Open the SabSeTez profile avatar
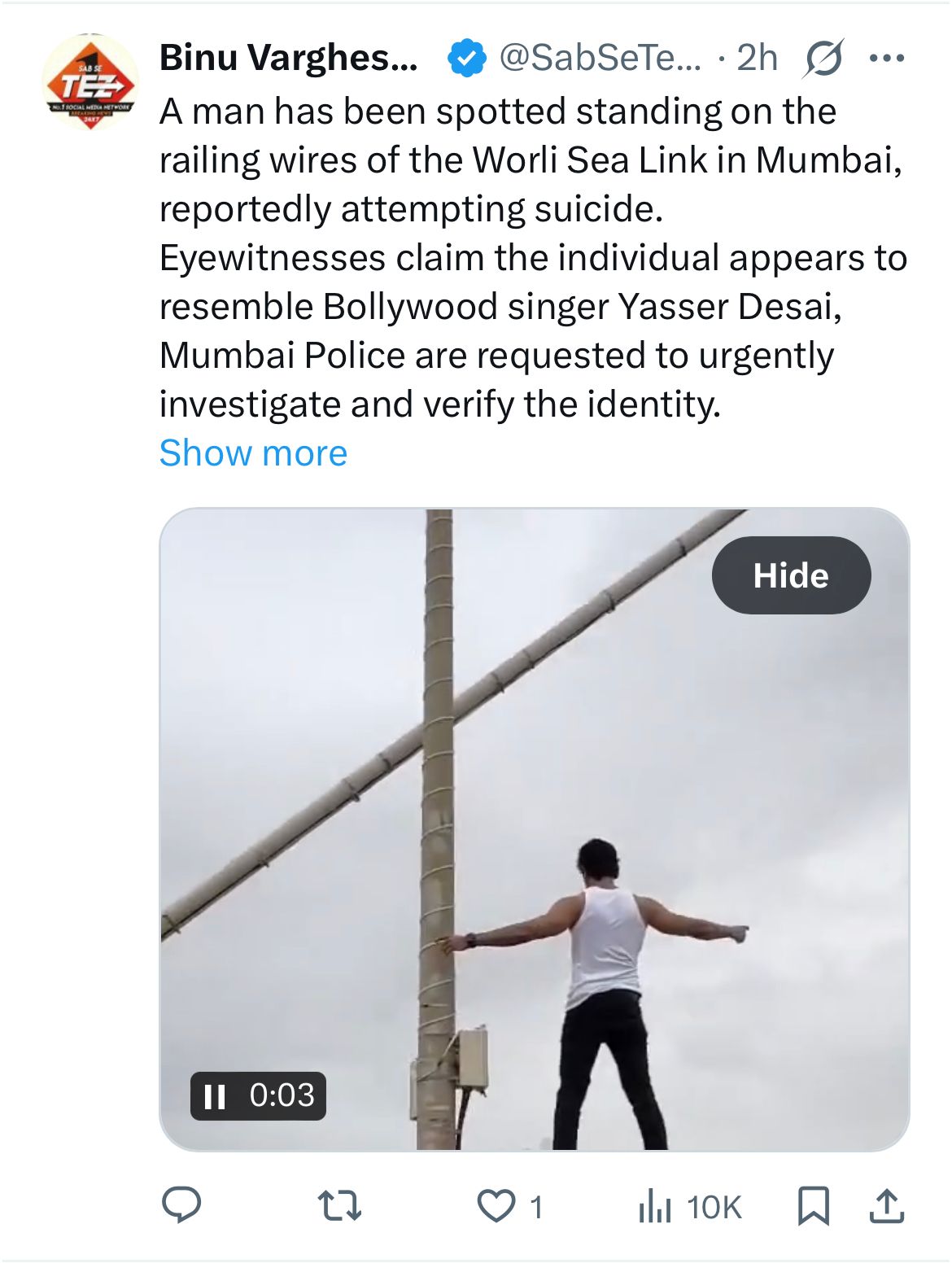Viewport: 952px width, 1272px height. (x=90, y=82)
